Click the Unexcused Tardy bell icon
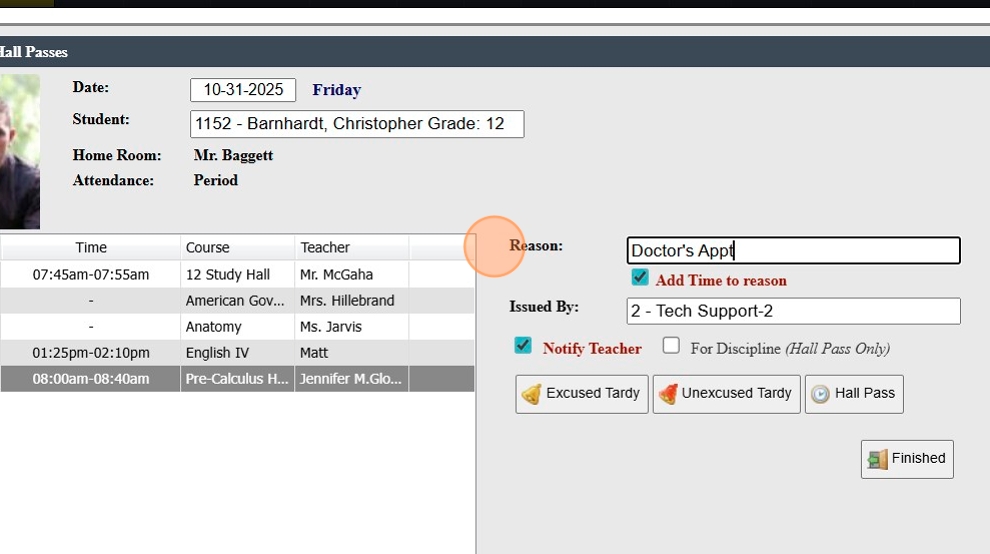 click(668, 394)
